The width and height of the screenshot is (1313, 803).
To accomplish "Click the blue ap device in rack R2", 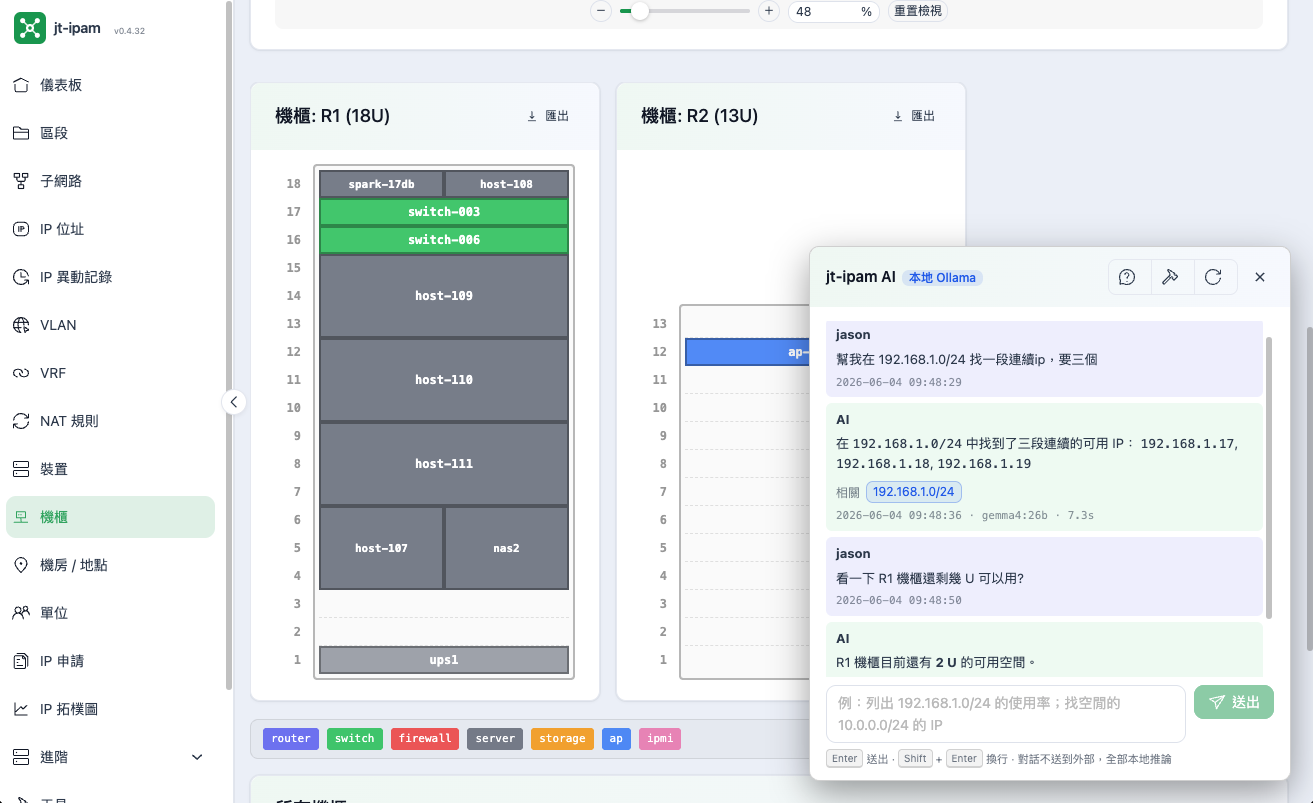I will coord(748,352).
